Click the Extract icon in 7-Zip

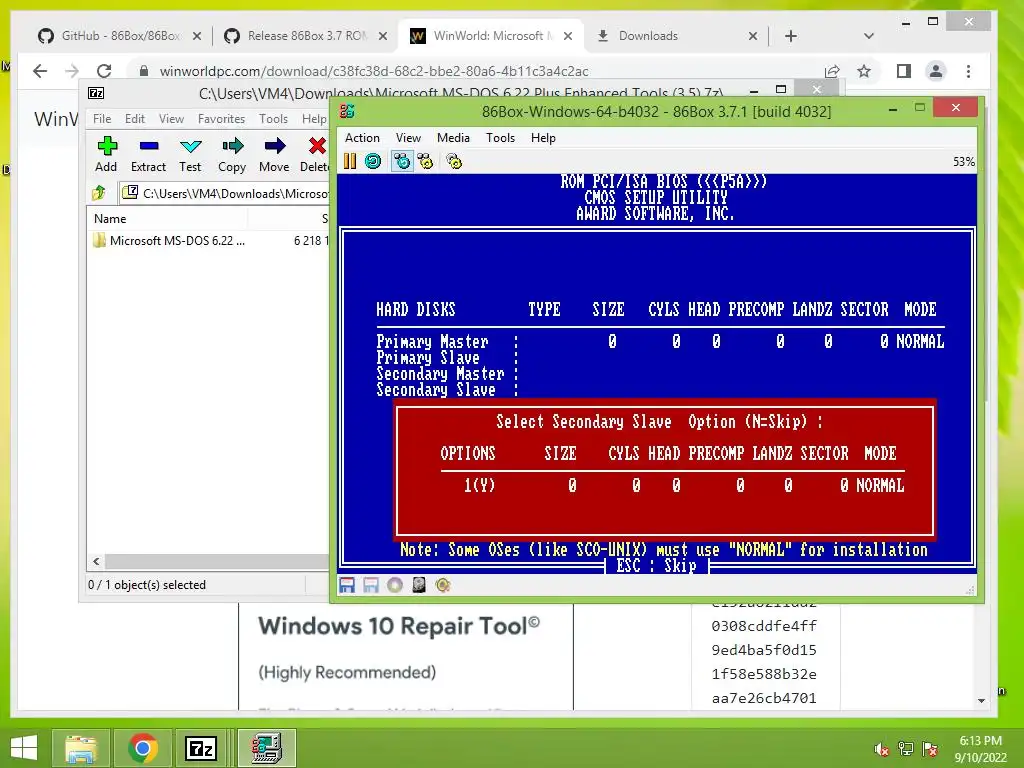(x=148, y=155)
